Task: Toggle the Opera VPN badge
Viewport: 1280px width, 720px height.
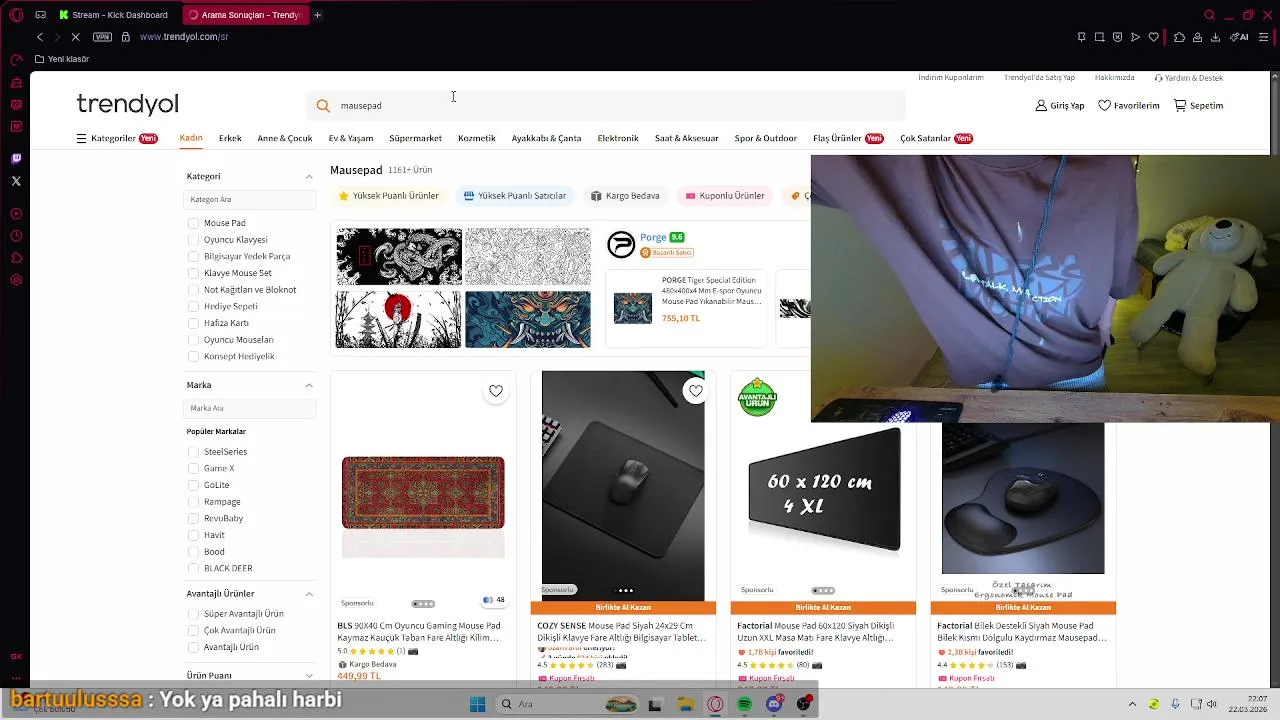Action: pyautogui.click(x=102, y=37)
